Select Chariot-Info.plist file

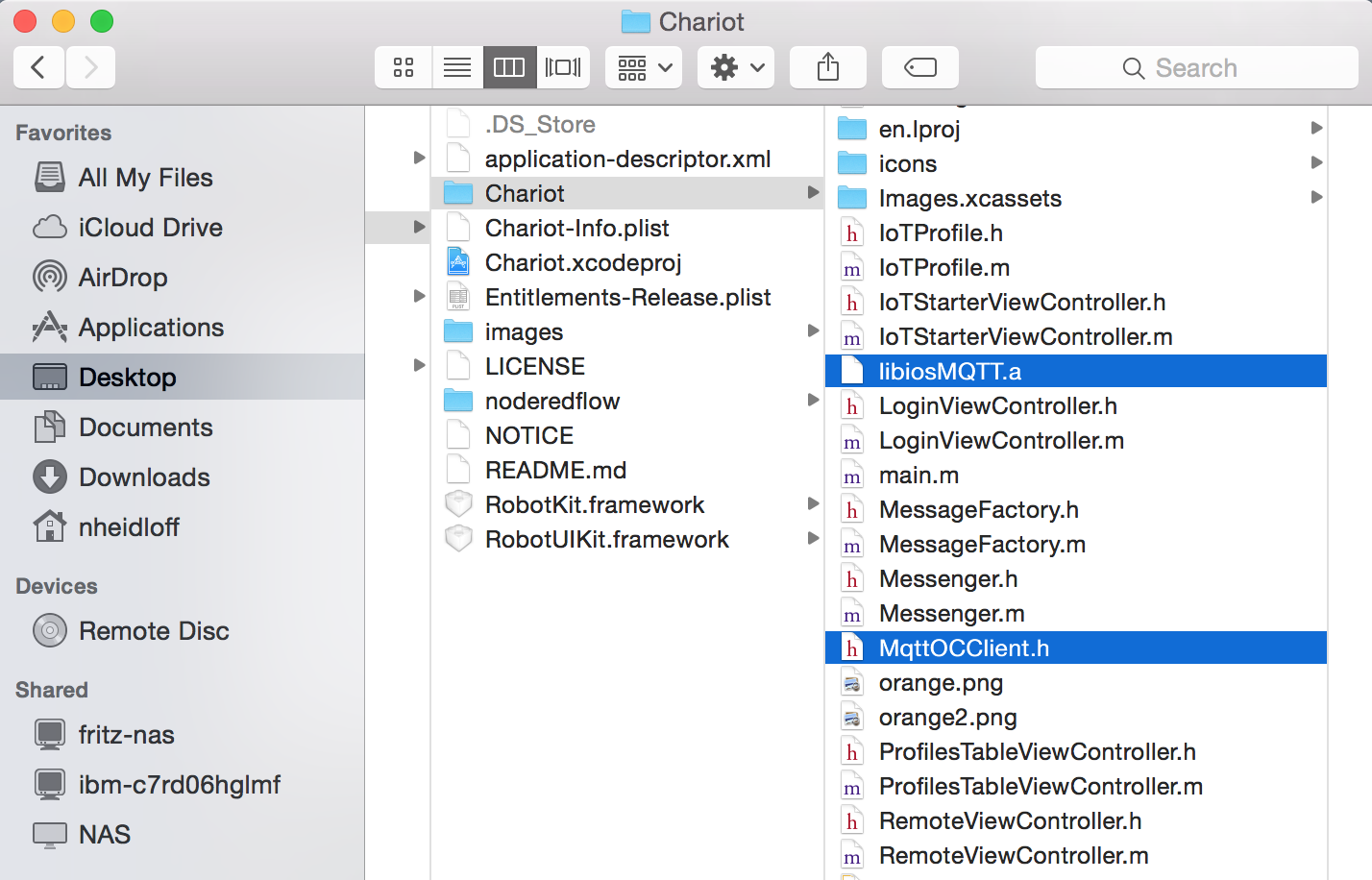[x=627, y=228]
